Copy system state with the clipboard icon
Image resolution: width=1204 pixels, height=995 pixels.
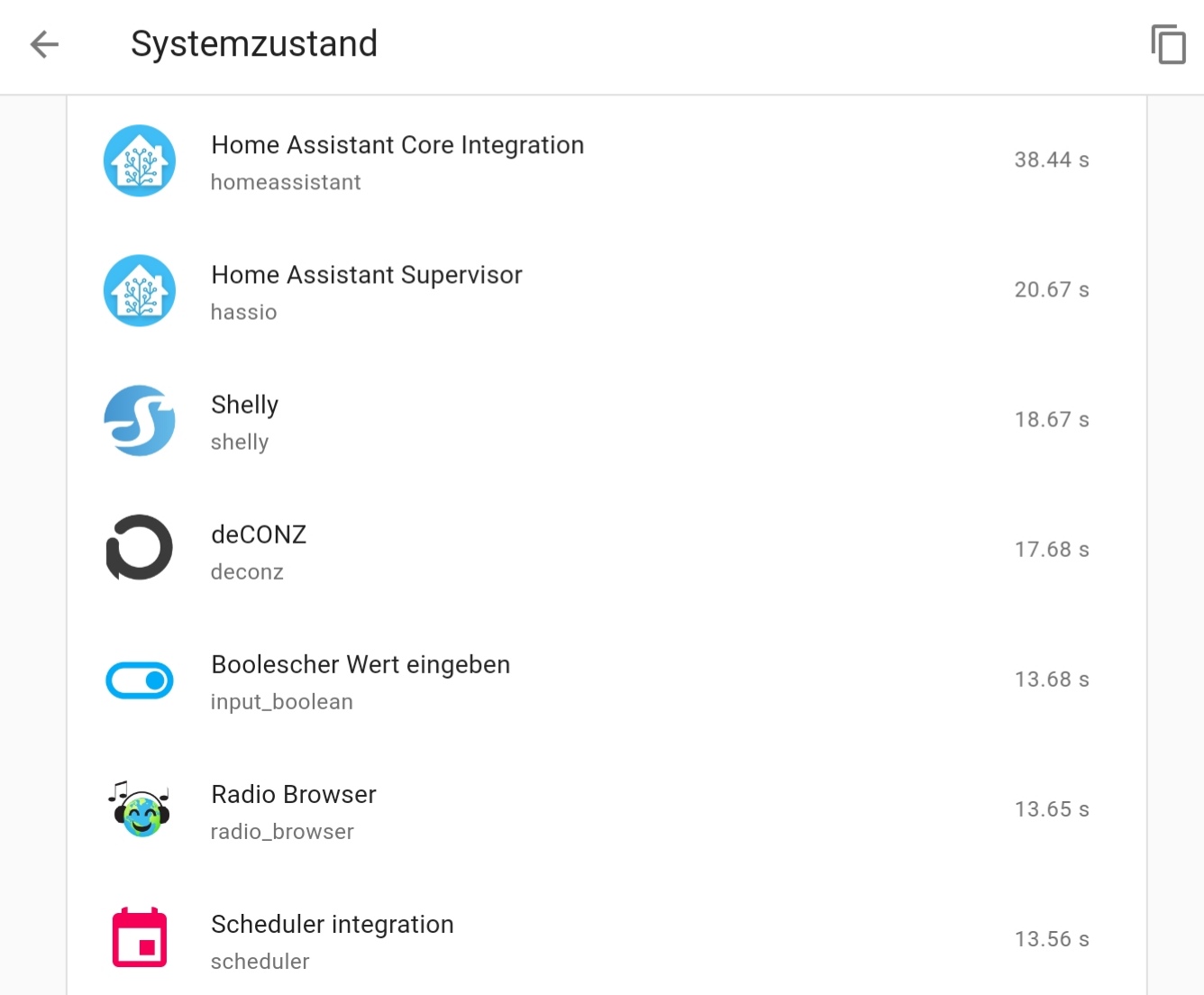pos(1168,44)
